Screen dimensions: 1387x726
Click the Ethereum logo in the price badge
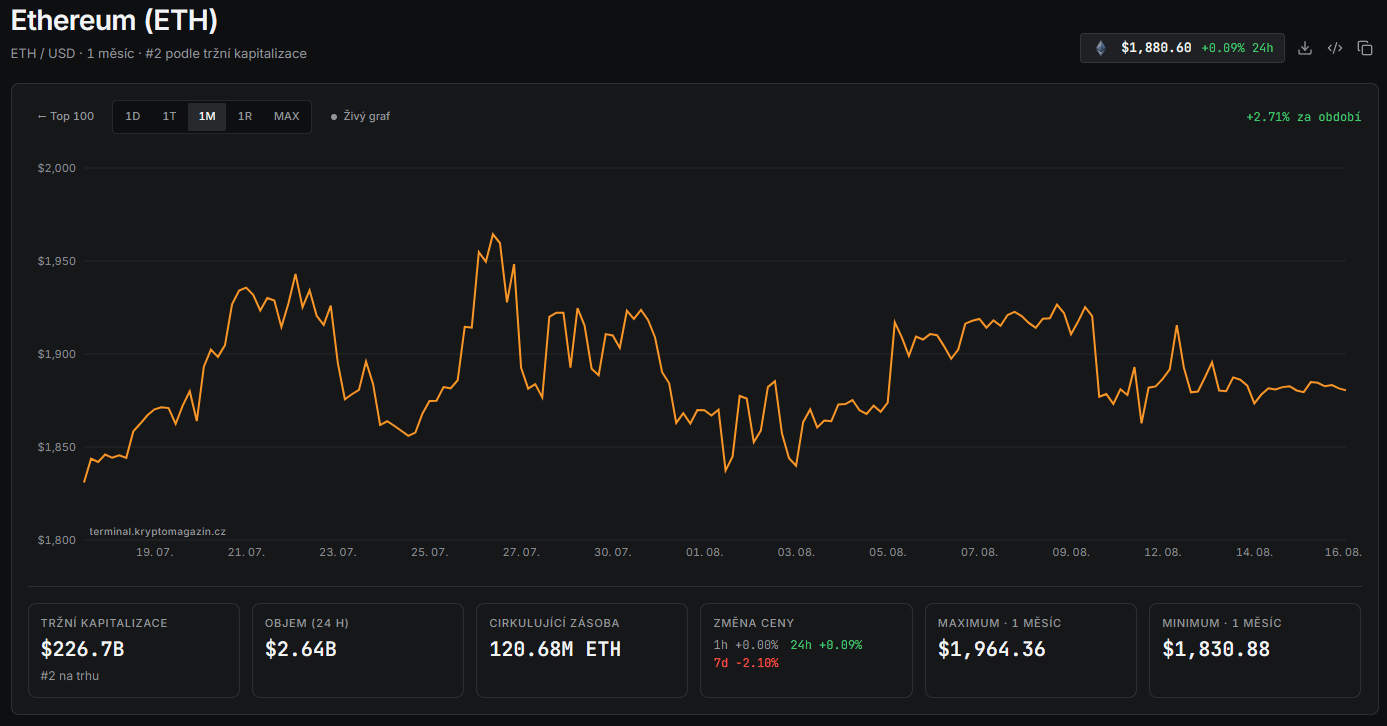[x=1101, y=48]
